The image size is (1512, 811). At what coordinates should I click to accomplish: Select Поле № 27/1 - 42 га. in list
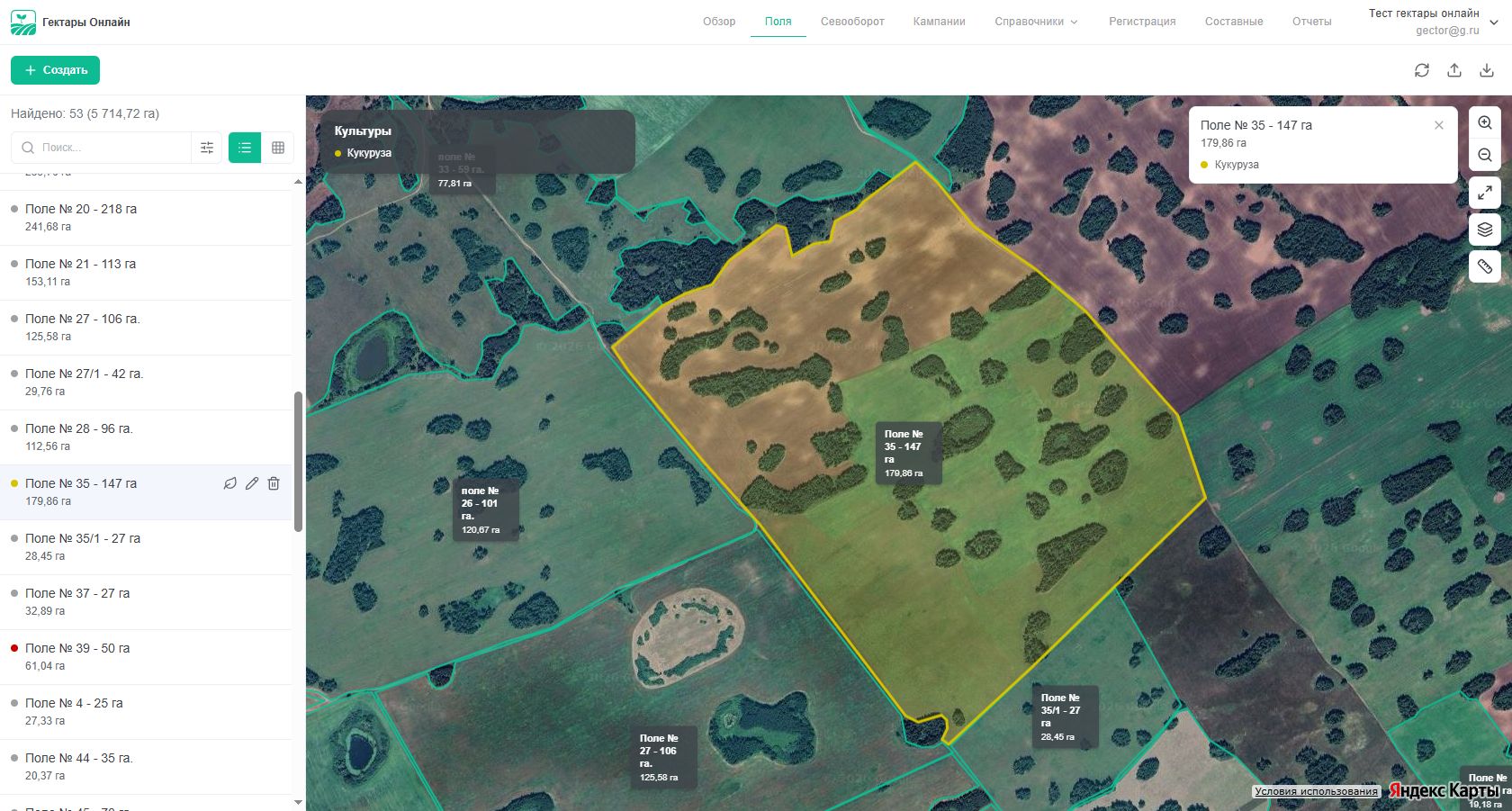tap(146, 383)
